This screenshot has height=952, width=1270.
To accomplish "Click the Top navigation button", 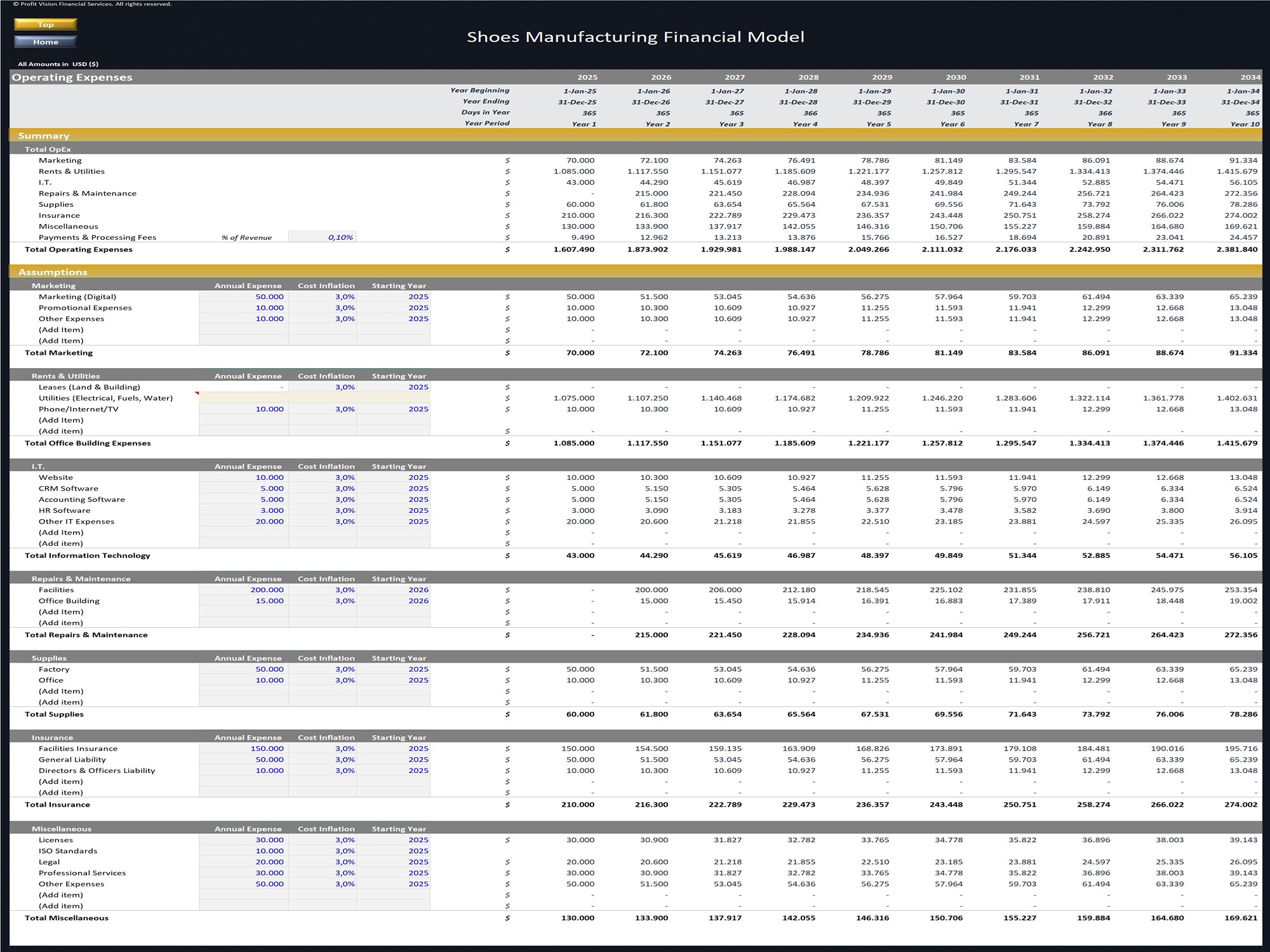I will click(45, 24).
